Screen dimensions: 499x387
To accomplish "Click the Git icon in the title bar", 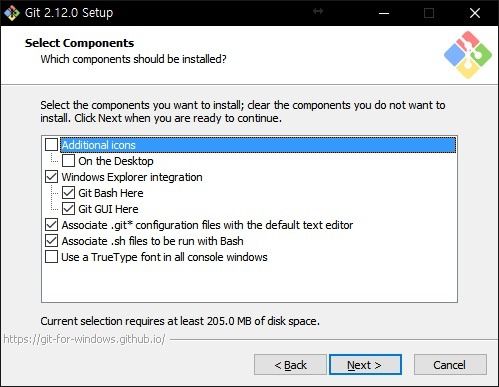I will click(12, 13).
